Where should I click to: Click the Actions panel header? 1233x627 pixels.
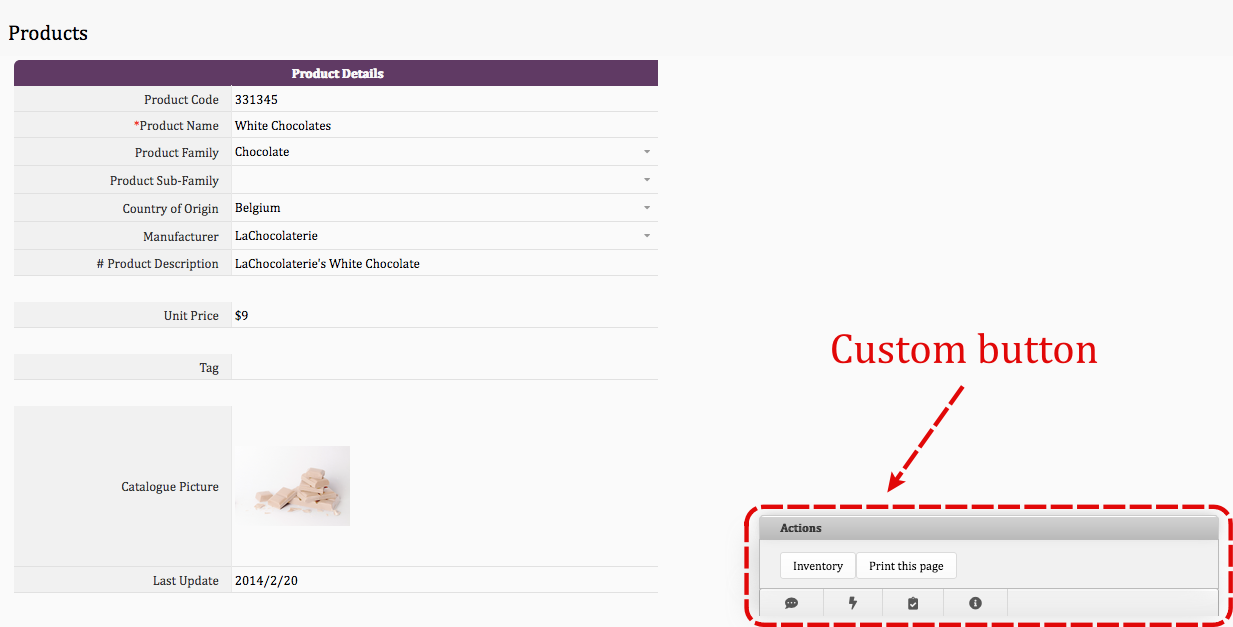tap(988, 528)
